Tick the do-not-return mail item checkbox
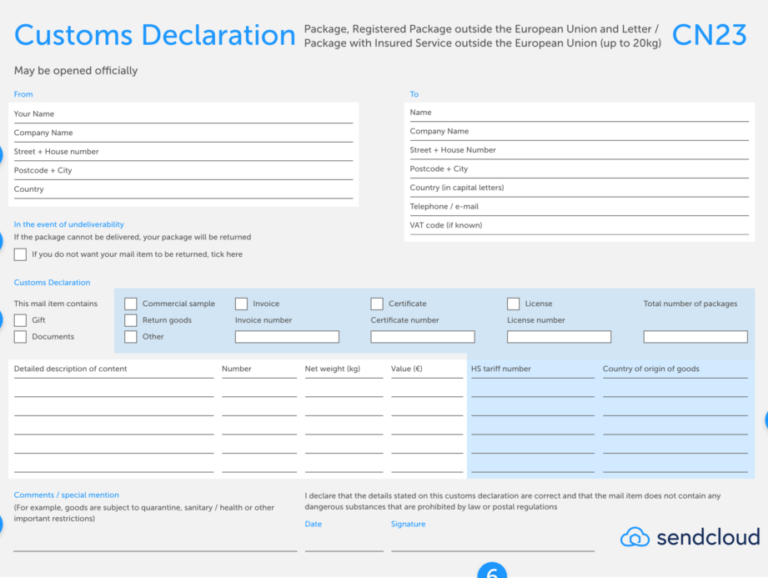The image size is (768, 578). (20, 254)
